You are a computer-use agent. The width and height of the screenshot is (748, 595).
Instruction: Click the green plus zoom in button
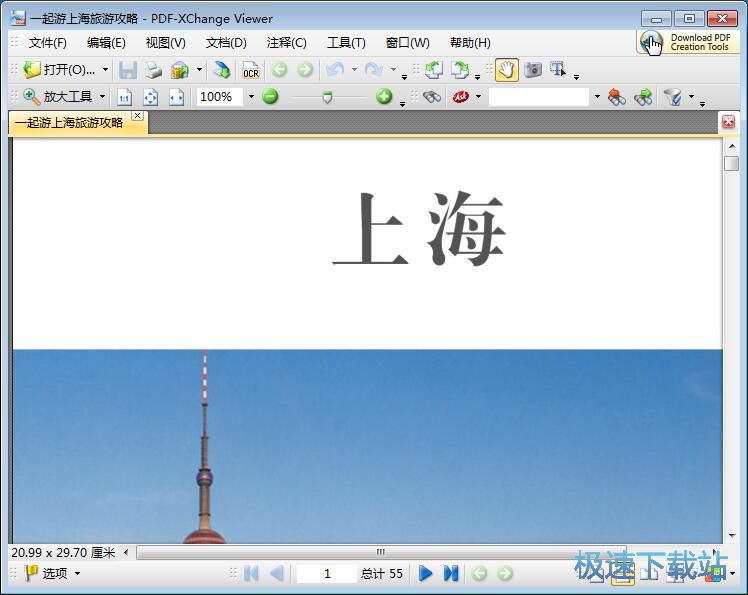click(x=384, y=96)
